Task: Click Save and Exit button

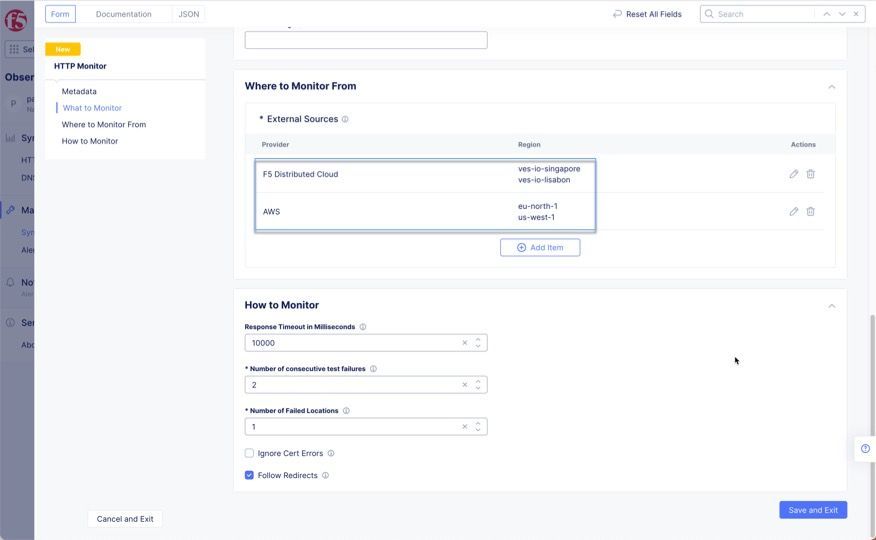Action: pos(813,510)
